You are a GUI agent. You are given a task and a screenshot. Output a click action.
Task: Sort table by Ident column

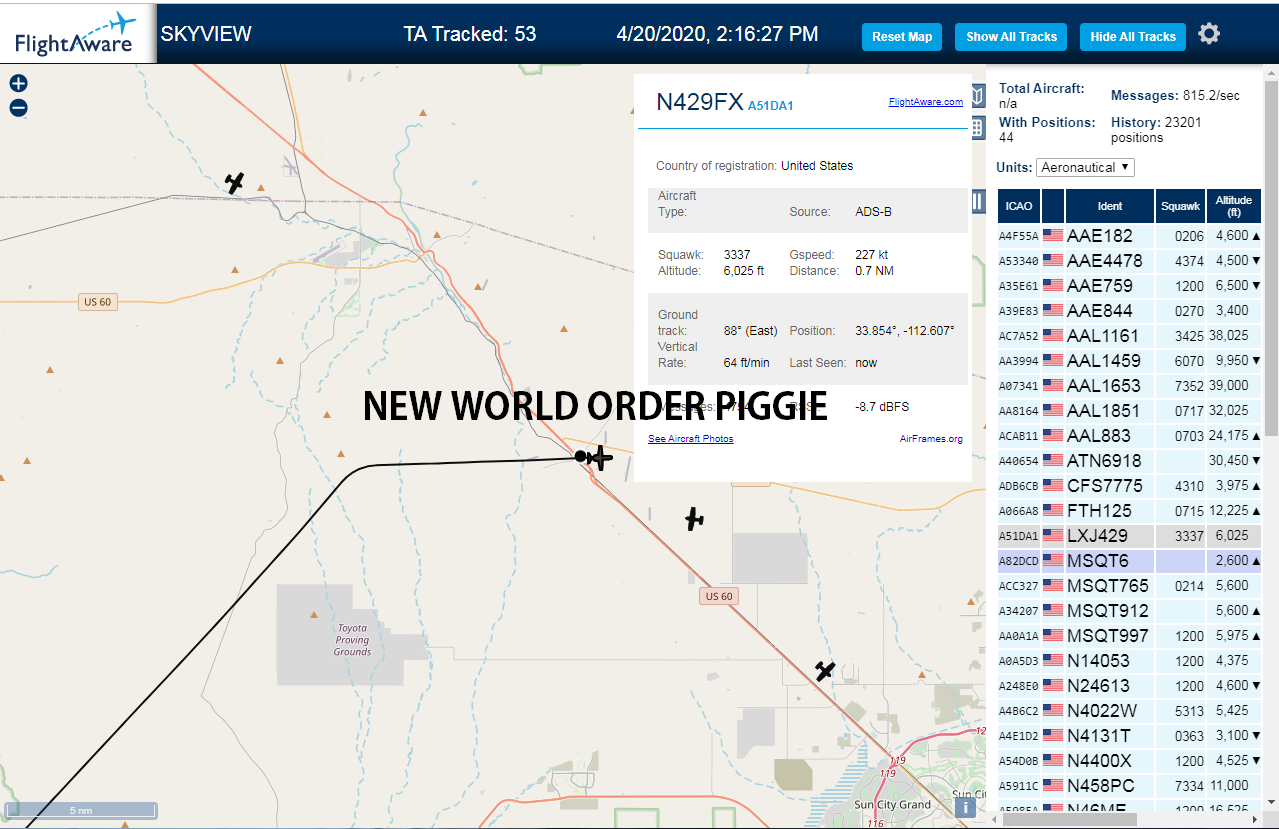click(1110, 206)
